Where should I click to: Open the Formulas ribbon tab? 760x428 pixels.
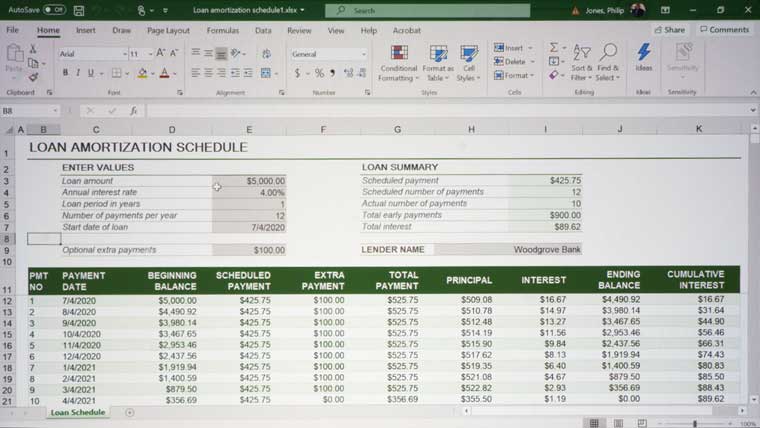[x=222, y=31]
